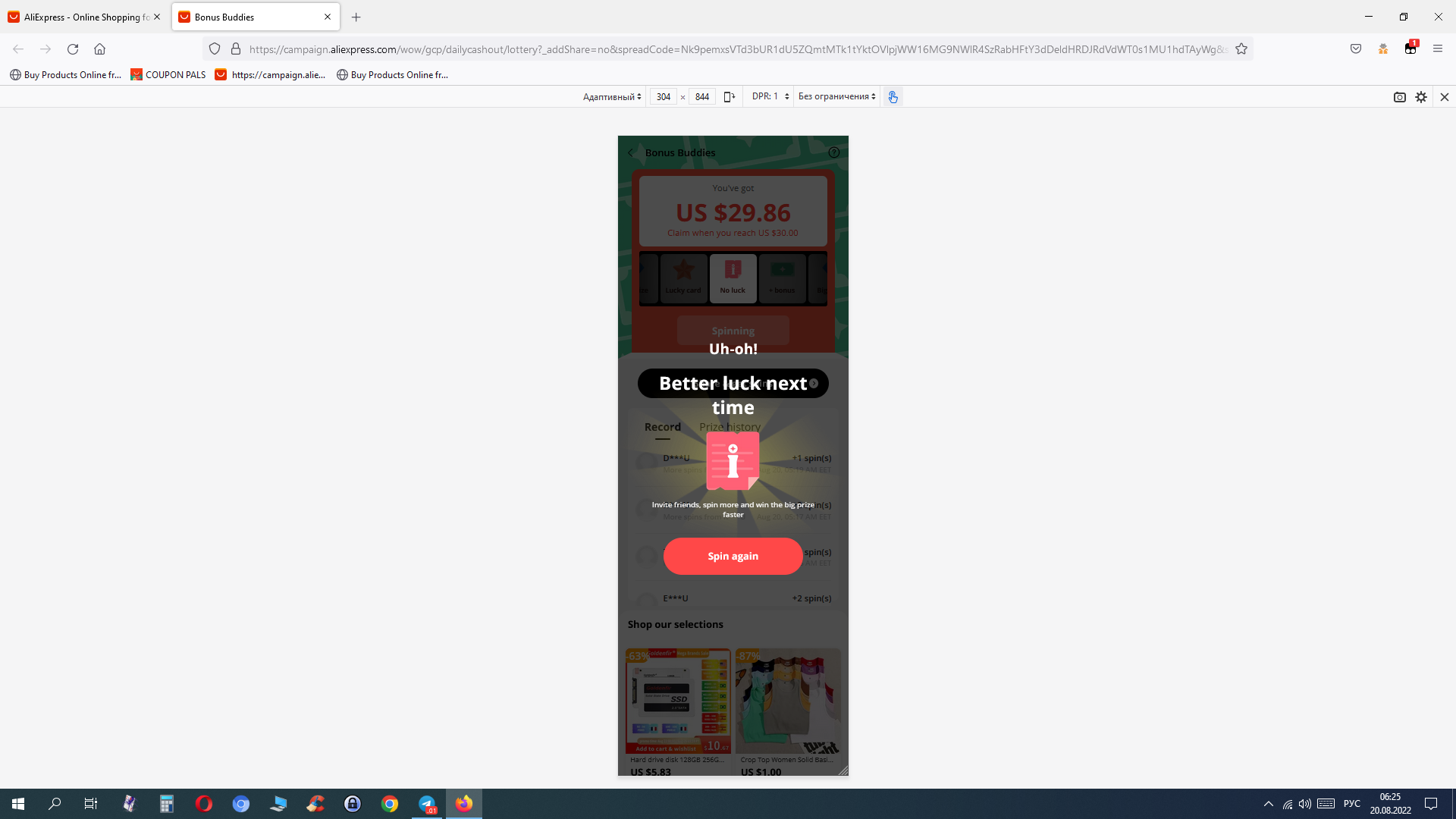Open the Hard drive disk product thumbnail
This screenshot has height=819, width=1456.
pyautogui.click(x=678, y=701)
